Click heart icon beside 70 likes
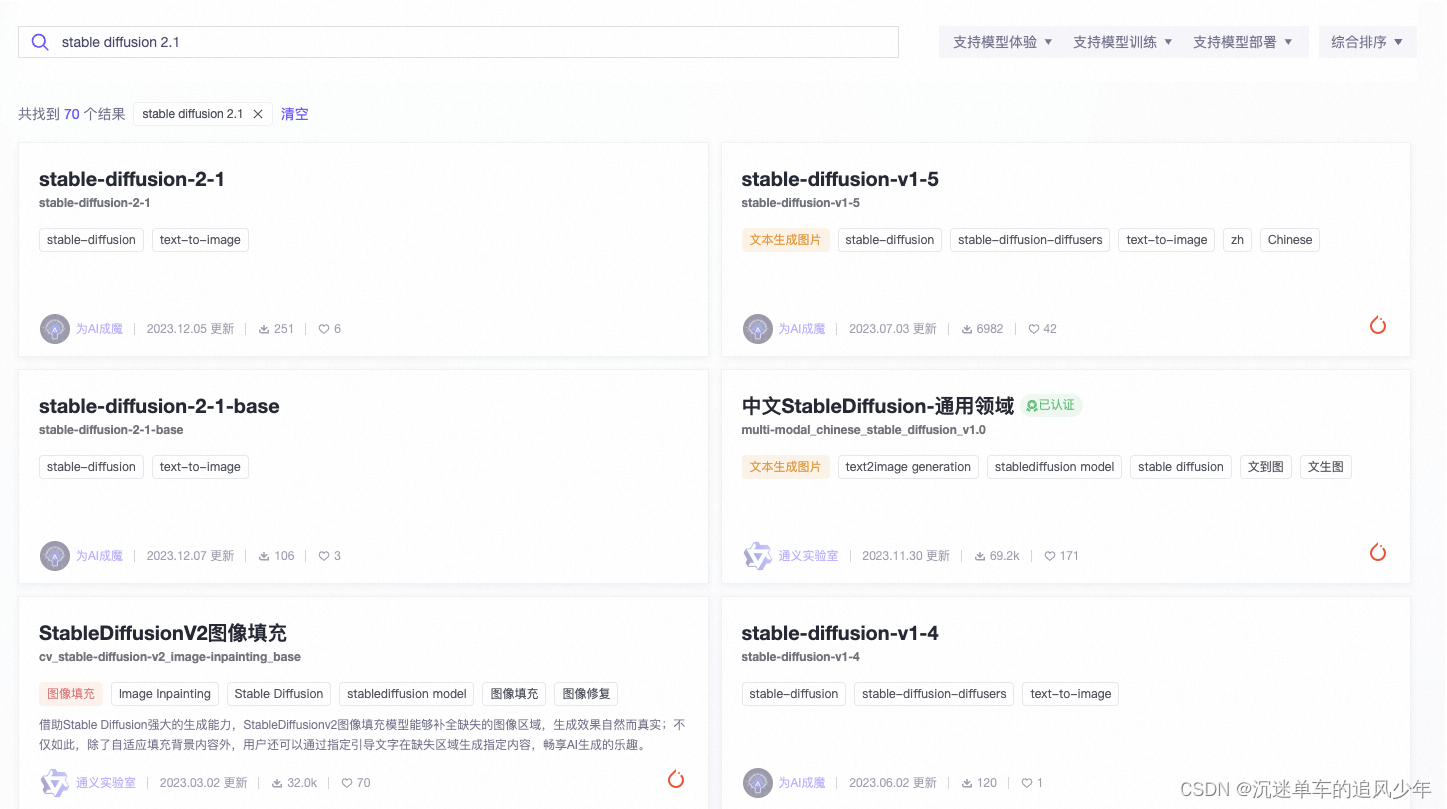Viewport: 1447px width, 809px height. point(347,783)
